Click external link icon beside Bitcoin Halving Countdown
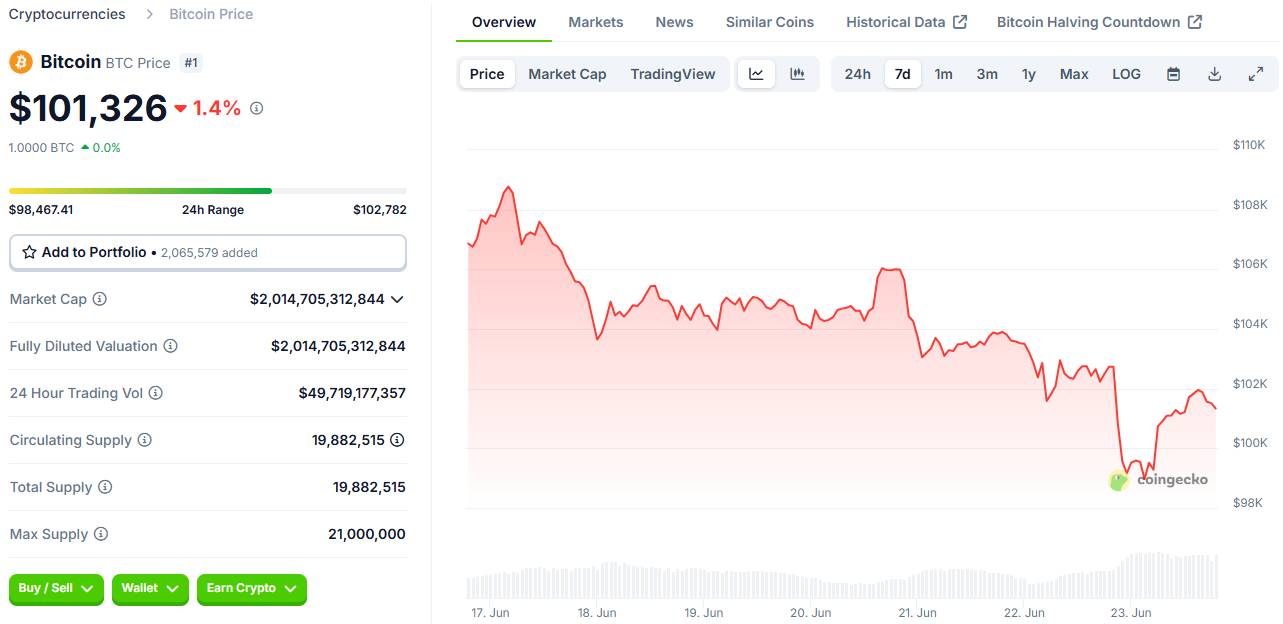Screen dimensions: 1283x624 pyautogui.click(x=1195, y=22)
